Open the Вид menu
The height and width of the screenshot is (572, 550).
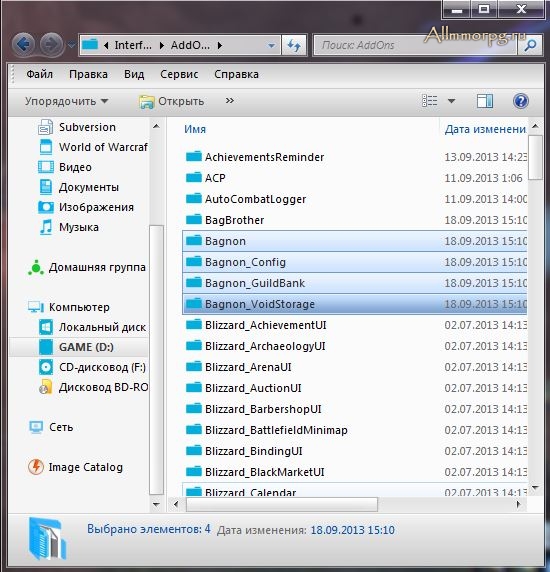134,74
